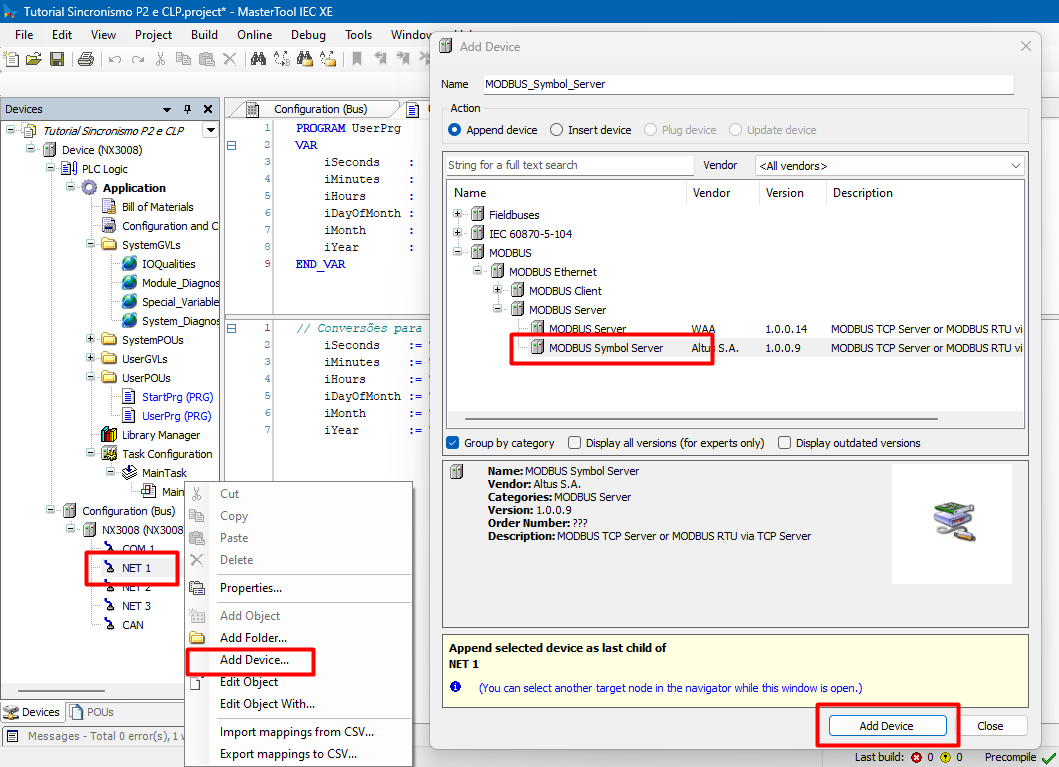Click the Devices tree horizontal scrollbar
This screenshot has height=767, width=1059.
[x=61, y=691]
